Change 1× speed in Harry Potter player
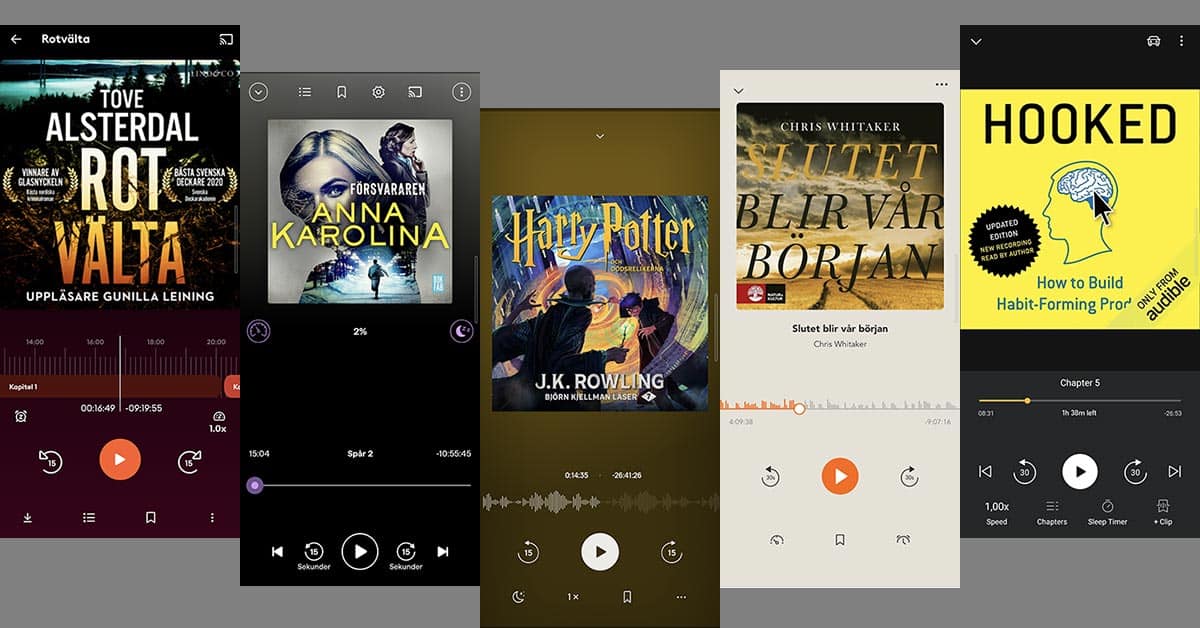This screenshot has height=628, width=1200. coord(573,597)
